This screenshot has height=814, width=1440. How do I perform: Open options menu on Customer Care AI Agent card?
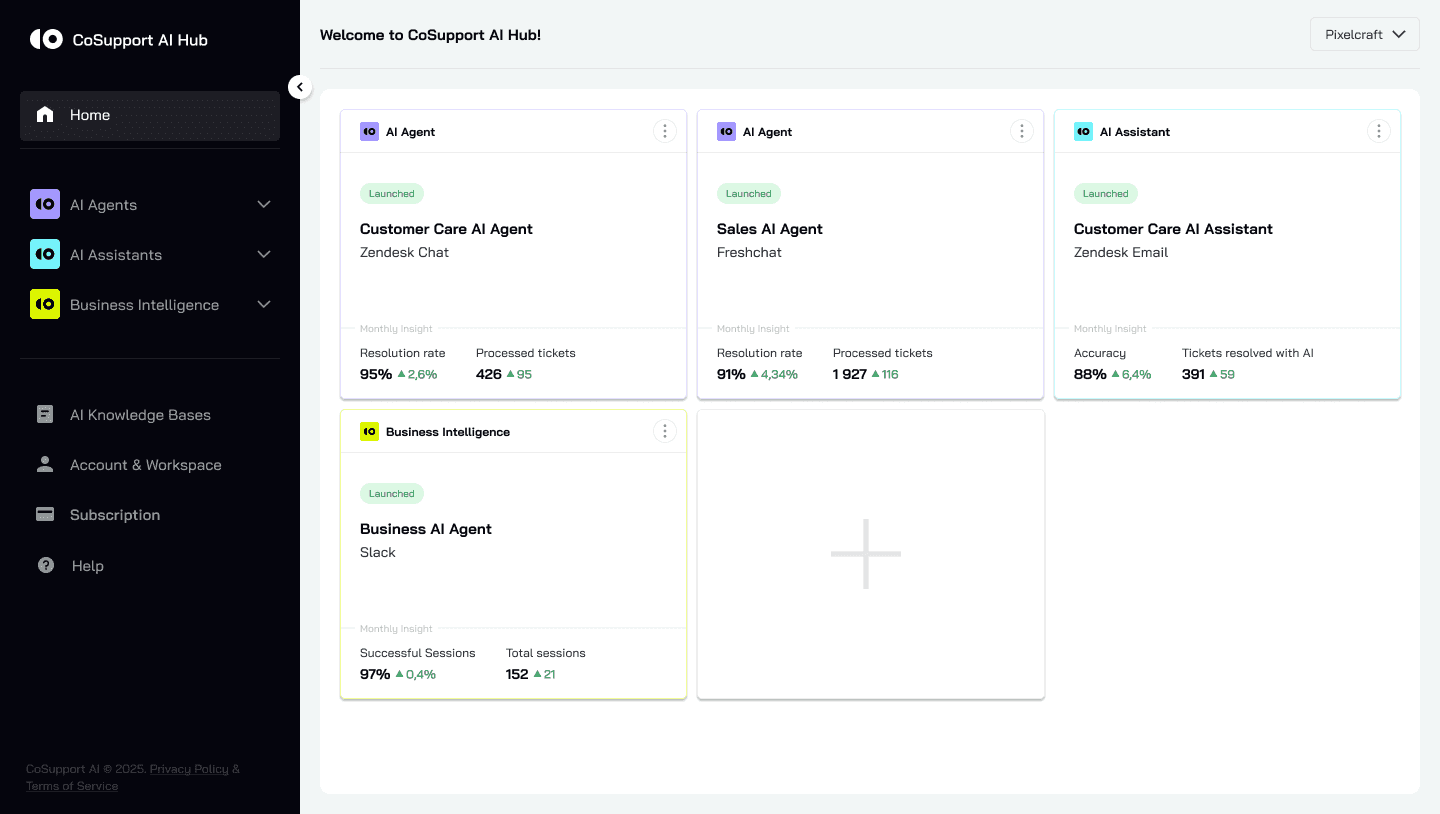tap(665, 131)
